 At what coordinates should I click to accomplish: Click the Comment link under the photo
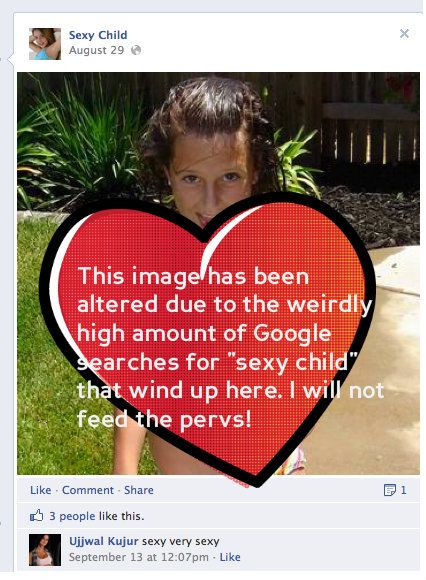tap(88, 490)
